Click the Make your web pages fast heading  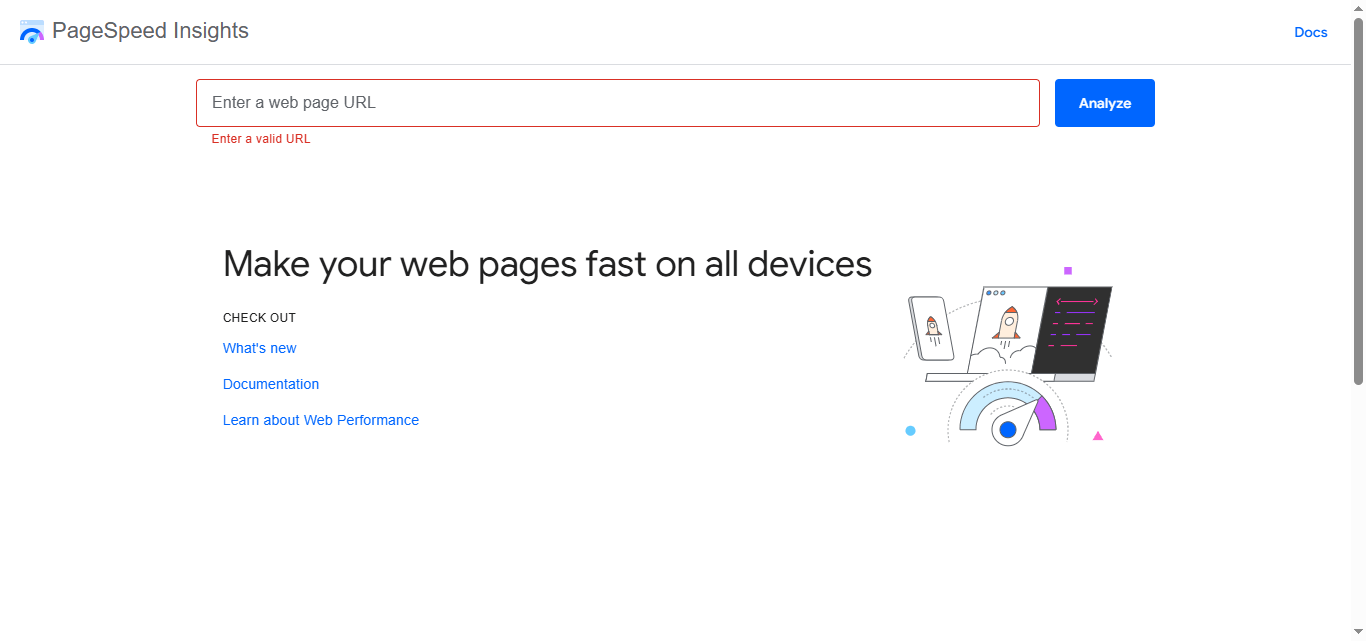click(547, 264)
